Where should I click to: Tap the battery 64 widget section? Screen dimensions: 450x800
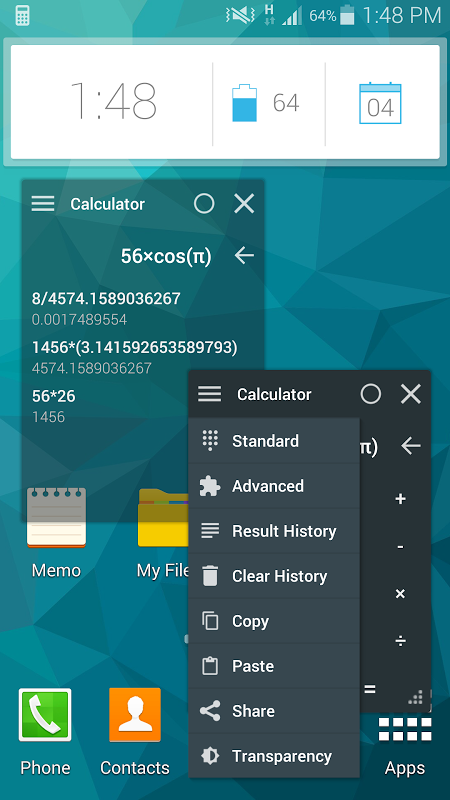point(265,104)
